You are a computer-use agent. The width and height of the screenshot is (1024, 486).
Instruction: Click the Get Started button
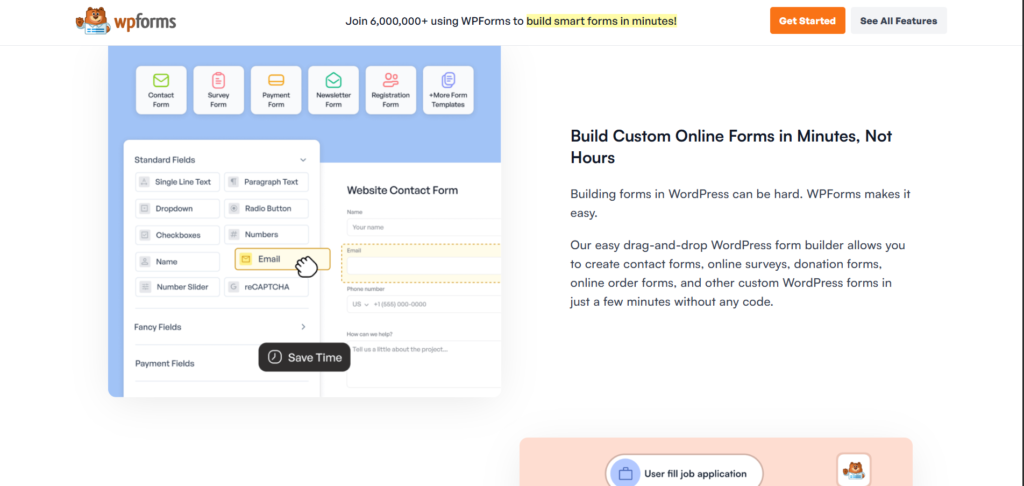tap(807, 21)
